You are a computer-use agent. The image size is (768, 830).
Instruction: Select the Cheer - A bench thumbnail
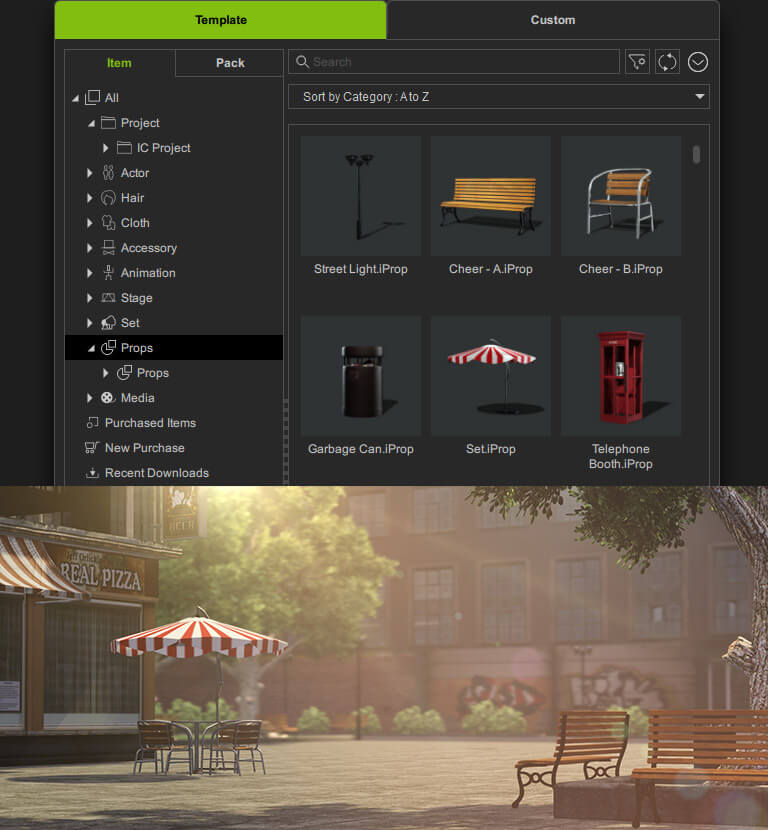tap(491, 196)
